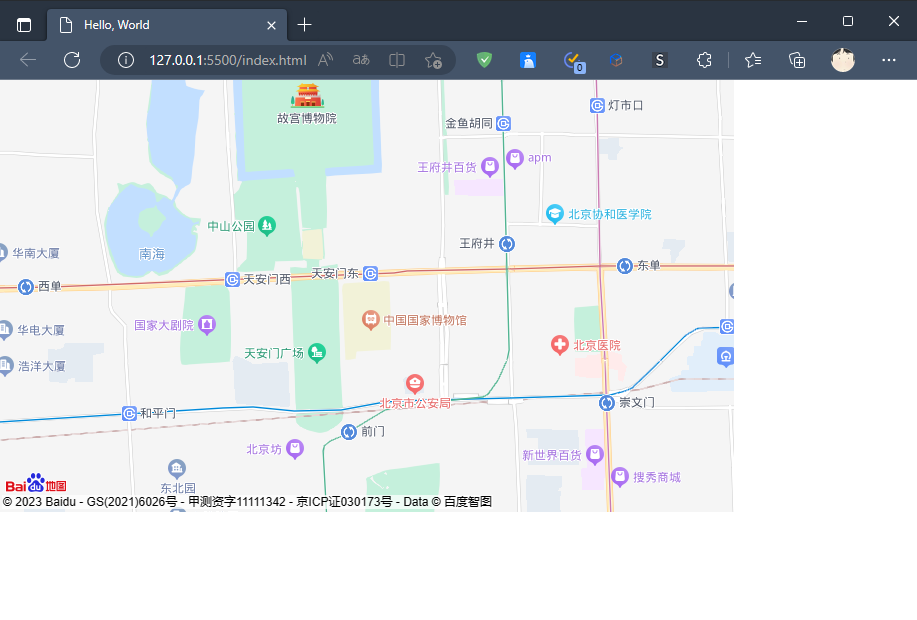Image resolution: width=917 pixels, height=620 pixels.
Task: Reload the page with the refresh icon
Action: [72, 60]
